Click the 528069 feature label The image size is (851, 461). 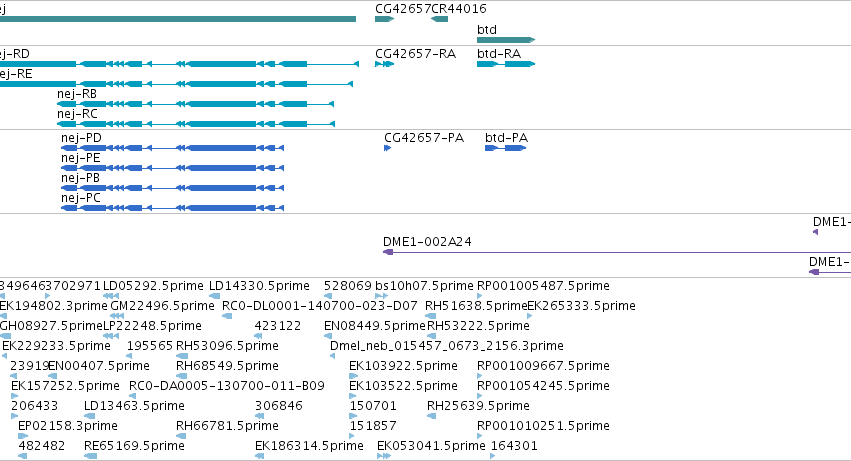click(348, 286)
